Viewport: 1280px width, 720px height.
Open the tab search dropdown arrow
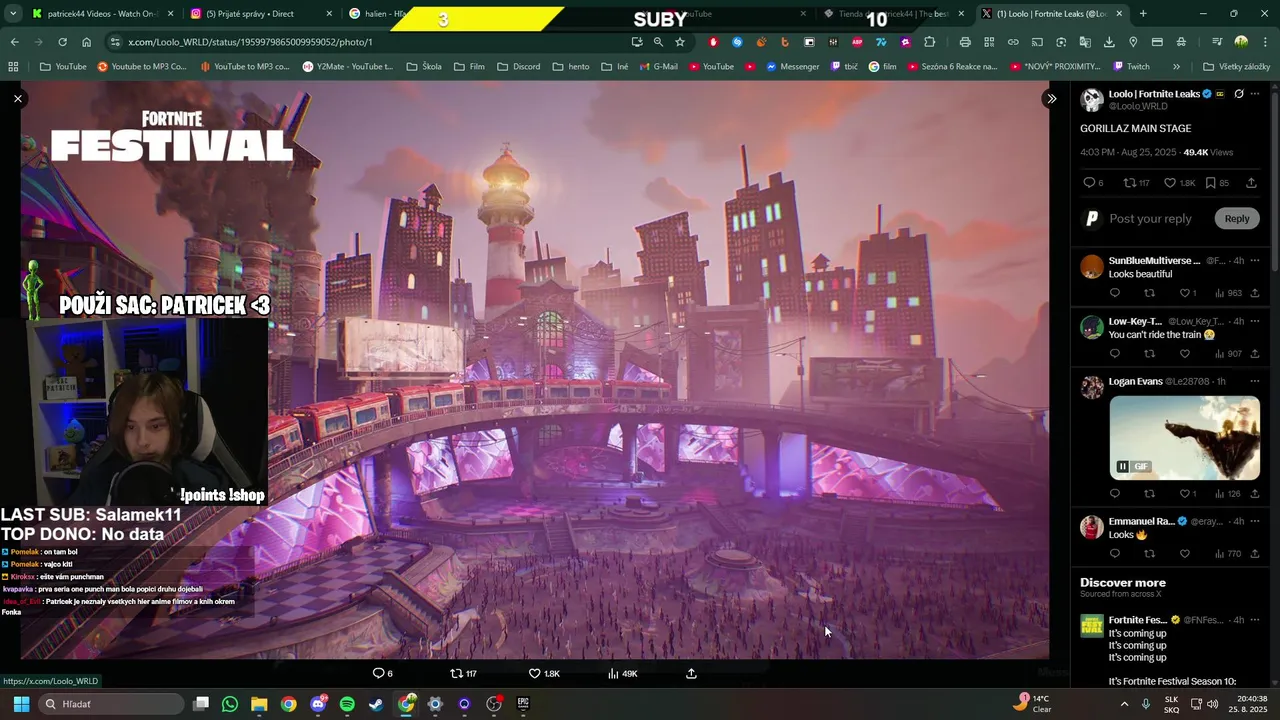tap(13, 14)
